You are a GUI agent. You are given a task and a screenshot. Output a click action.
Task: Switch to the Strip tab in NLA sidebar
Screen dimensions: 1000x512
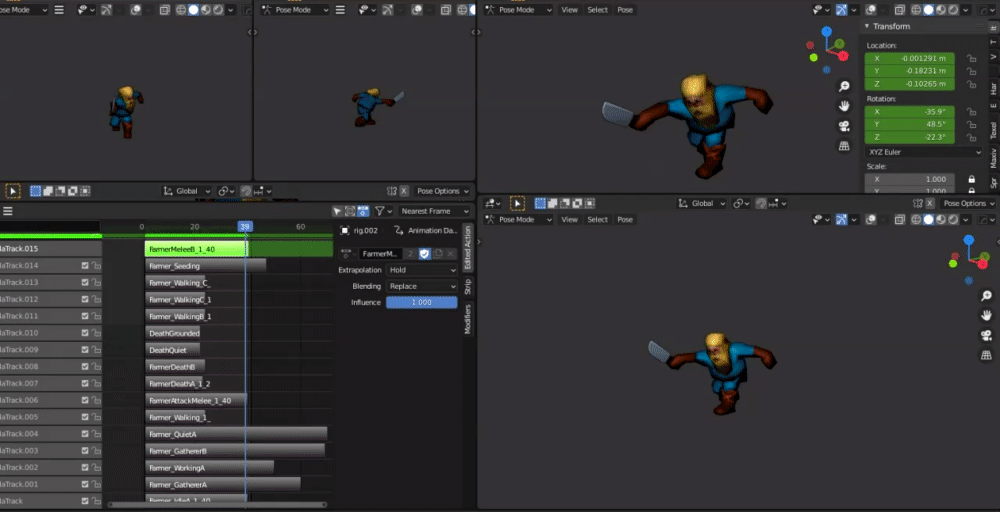click(467, 286)
